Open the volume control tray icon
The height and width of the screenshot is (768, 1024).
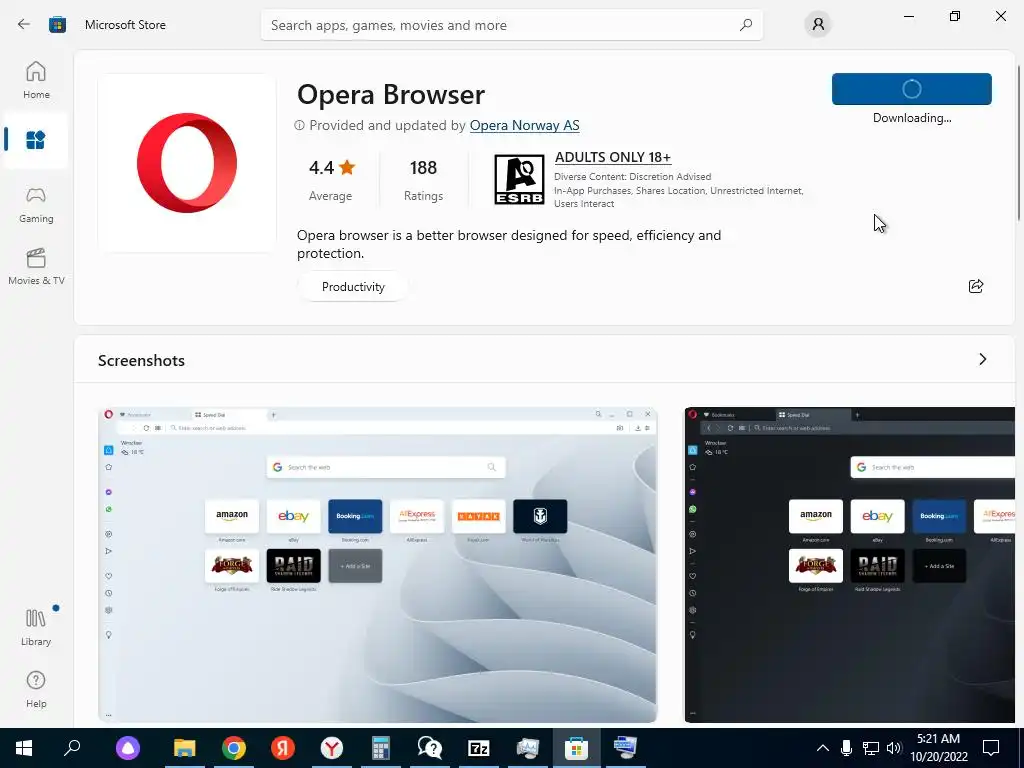[894, 748]
